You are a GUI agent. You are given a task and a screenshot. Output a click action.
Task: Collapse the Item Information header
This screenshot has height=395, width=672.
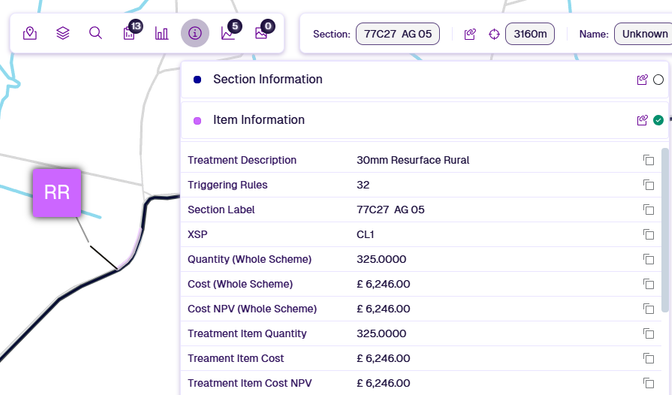pyautogui.click(x=425, y=120)
